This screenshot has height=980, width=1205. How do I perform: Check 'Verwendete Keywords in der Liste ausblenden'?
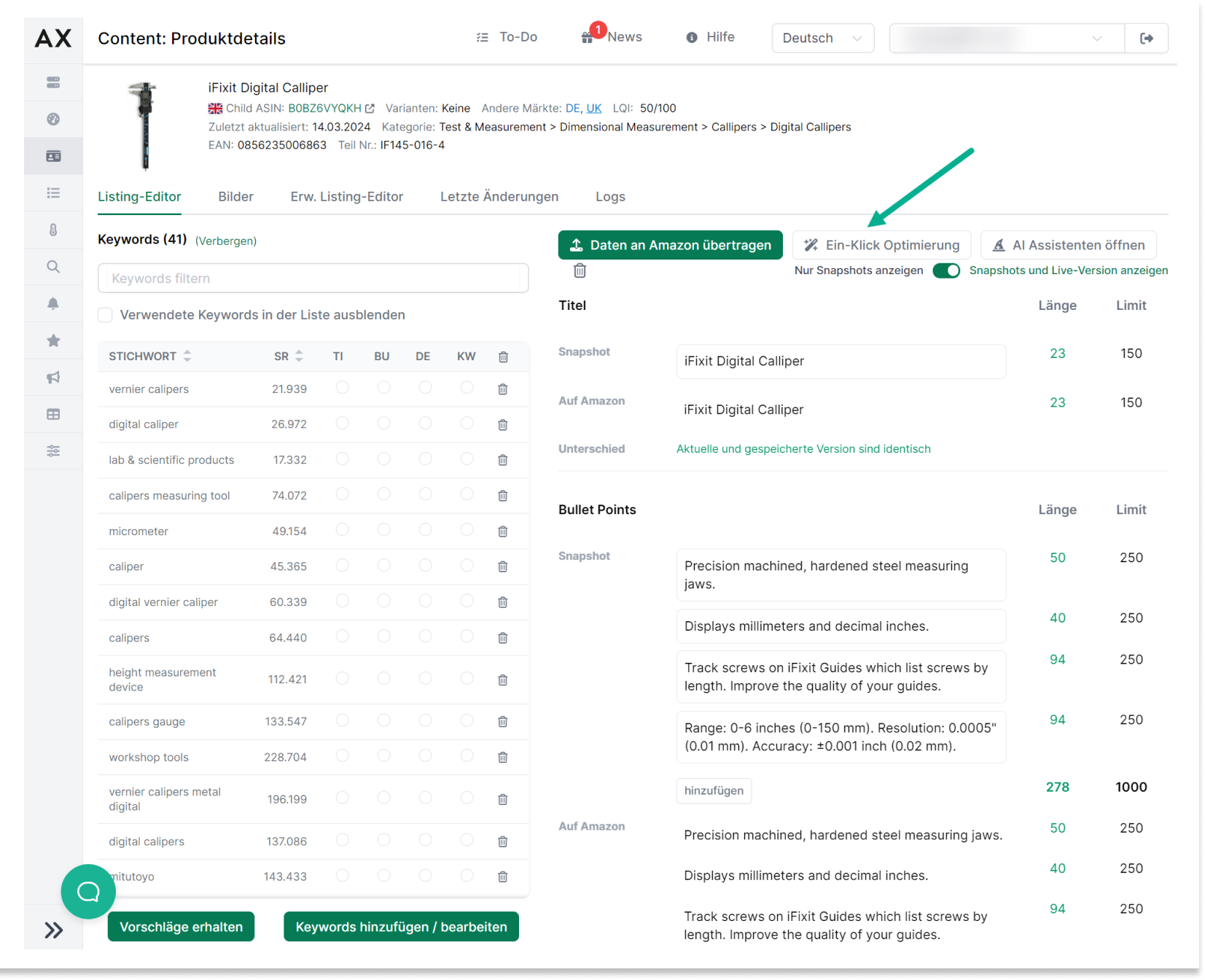(x=105, y=315)
